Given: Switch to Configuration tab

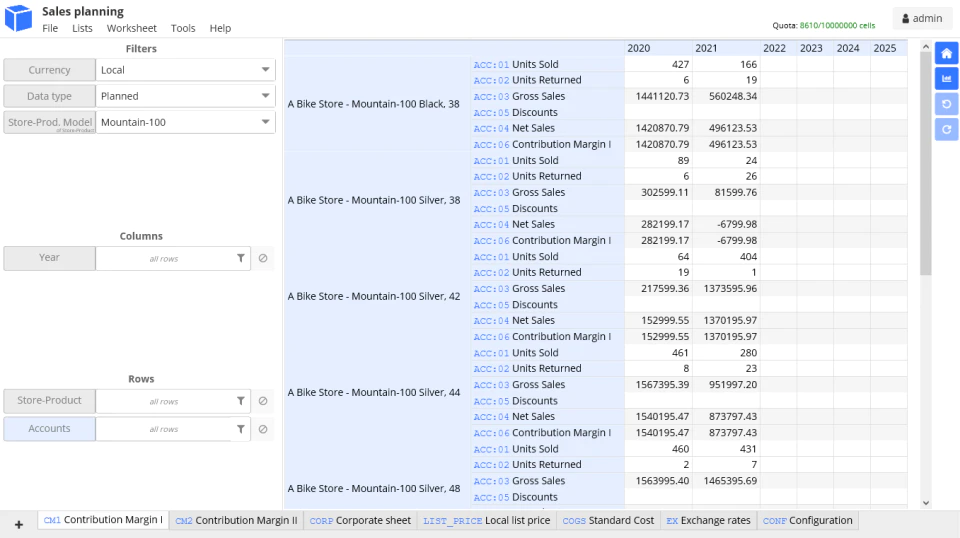Looking at the screenshot, I should coord(808,520).
